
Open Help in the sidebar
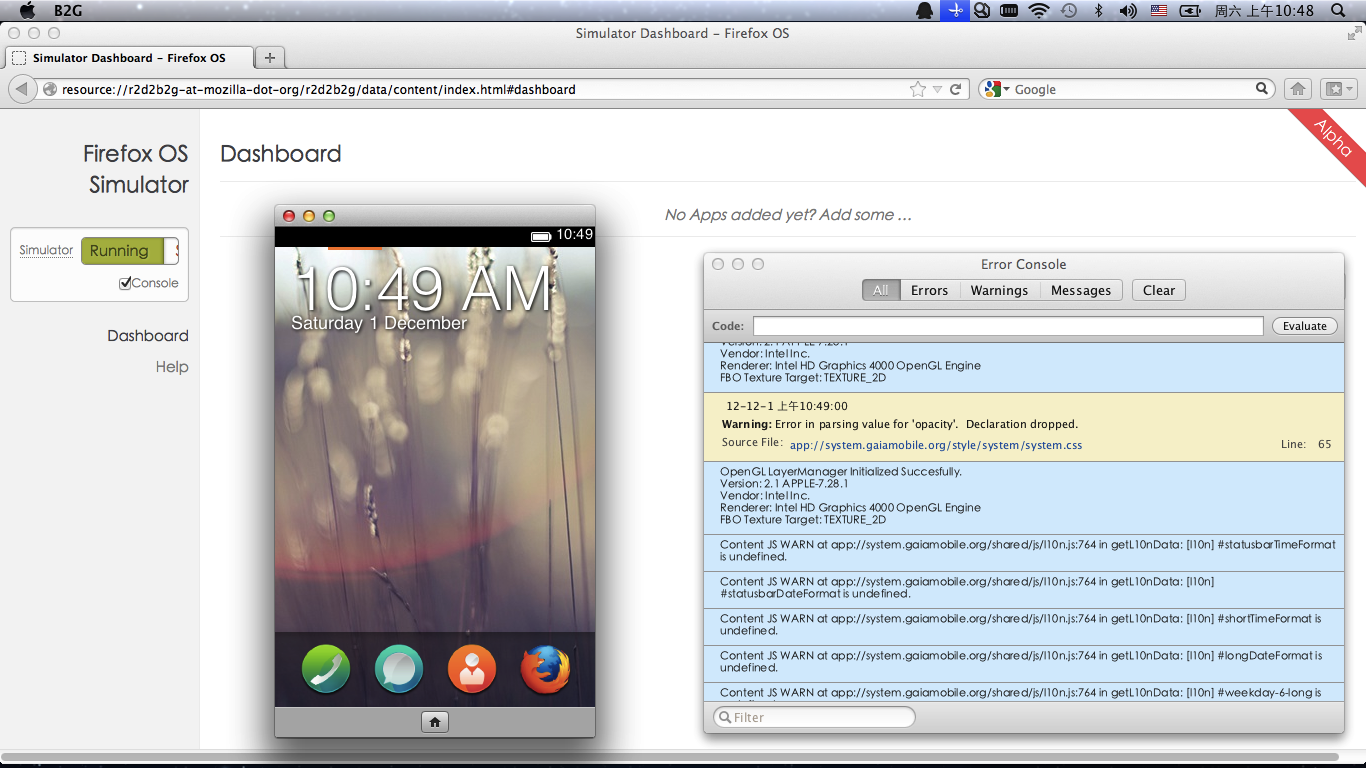click(x=172, y=367)
